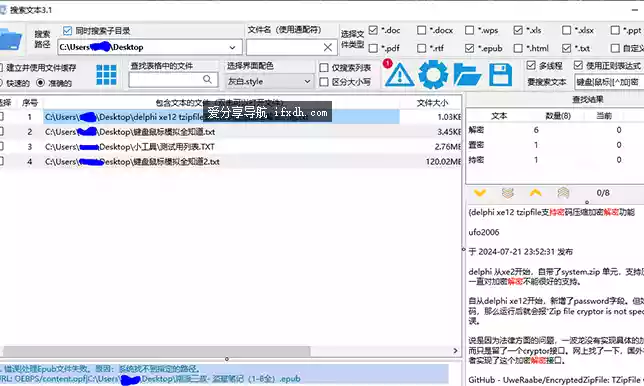The image size is (644, 386).
Task: Toggle 同时搜索子目录 checkbox
Action: tap(68, 31)
